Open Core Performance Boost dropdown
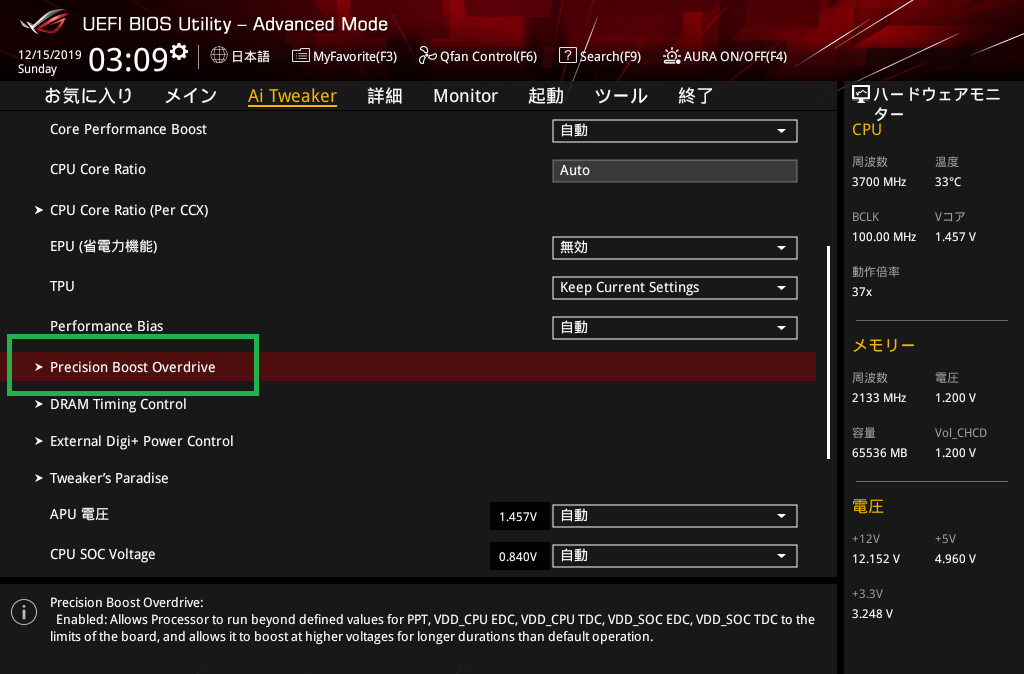1024x674 pixels. (x=675, y=131)
